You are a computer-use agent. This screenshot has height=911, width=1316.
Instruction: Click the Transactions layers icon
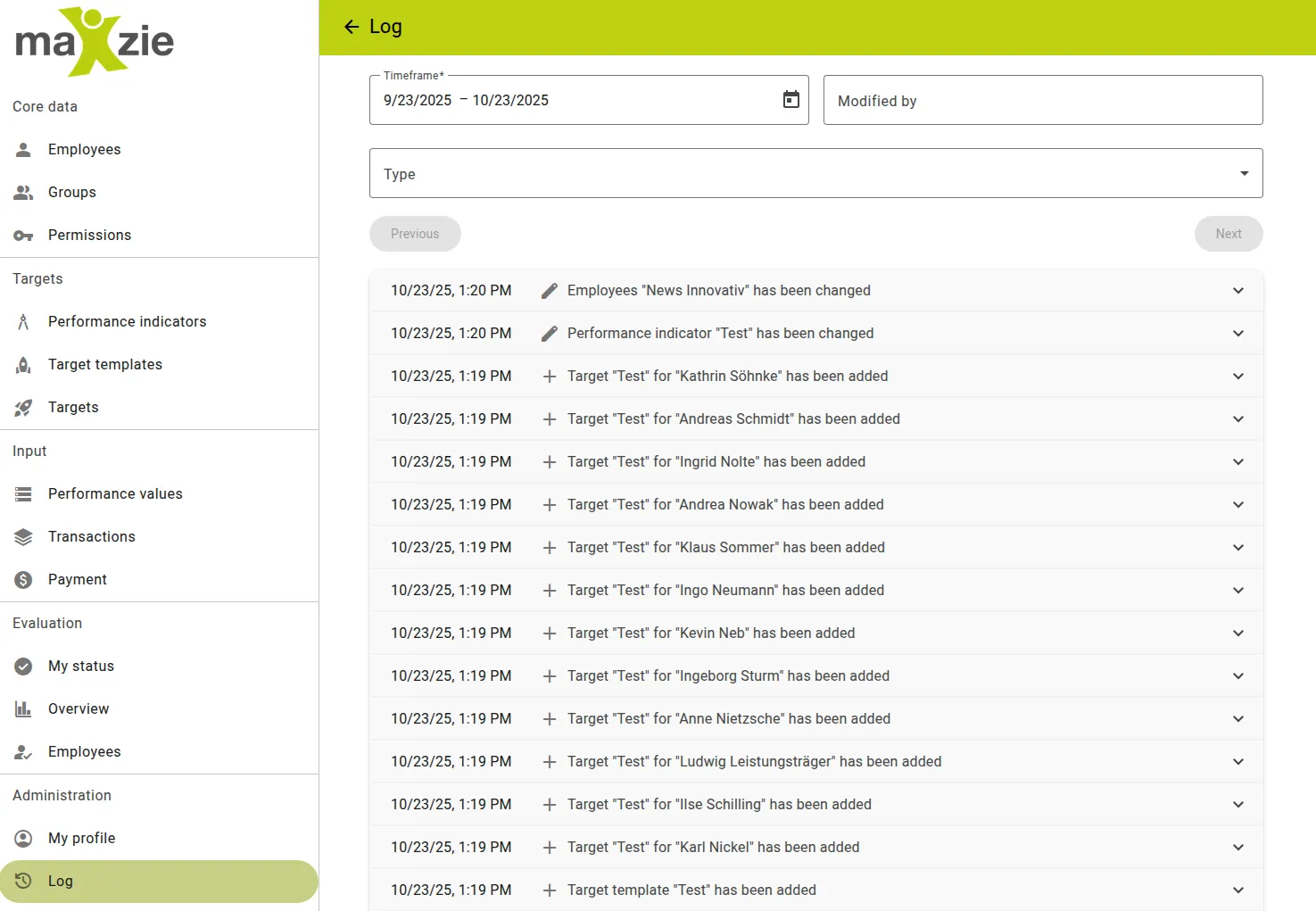[23, 536]
